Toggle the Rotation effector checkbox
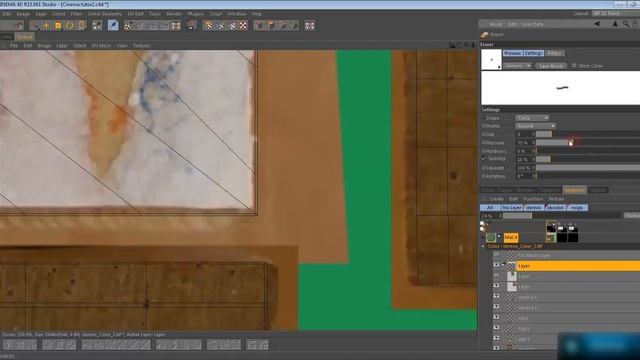Viewport: 640px width, 360px height. point(484,176)
